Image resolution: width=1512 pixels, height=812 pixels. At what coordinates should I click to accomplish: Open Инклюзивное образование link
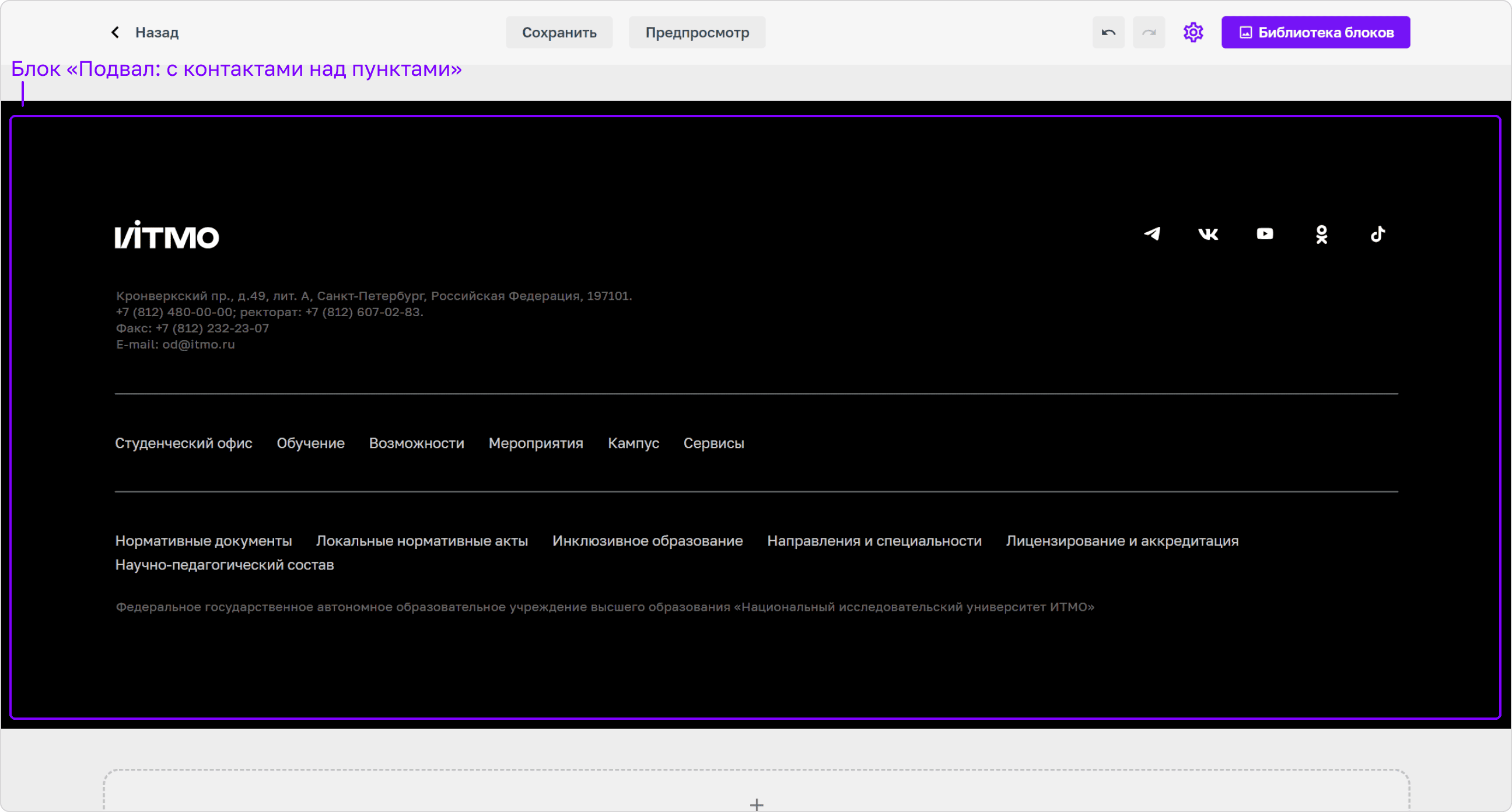point(647,541)
